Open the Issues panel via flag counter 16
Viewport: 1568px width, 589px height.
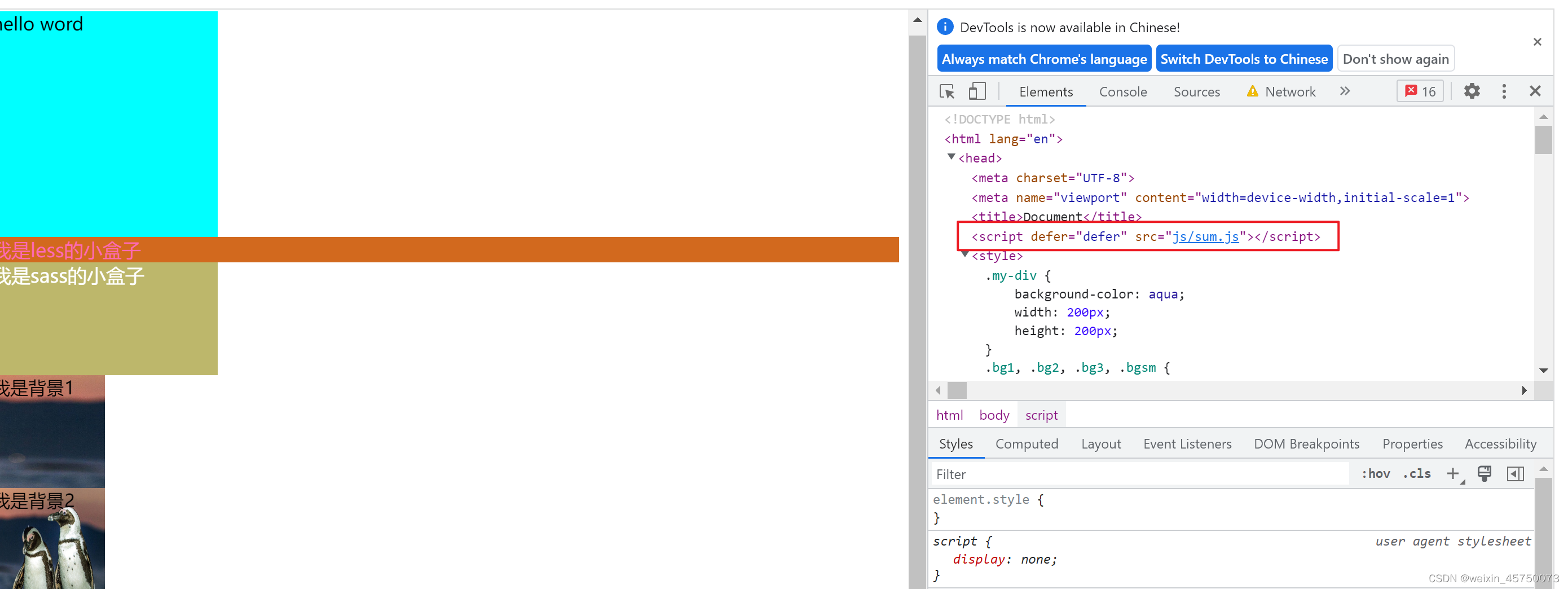pyautogui.click(x=1420, y=91)
